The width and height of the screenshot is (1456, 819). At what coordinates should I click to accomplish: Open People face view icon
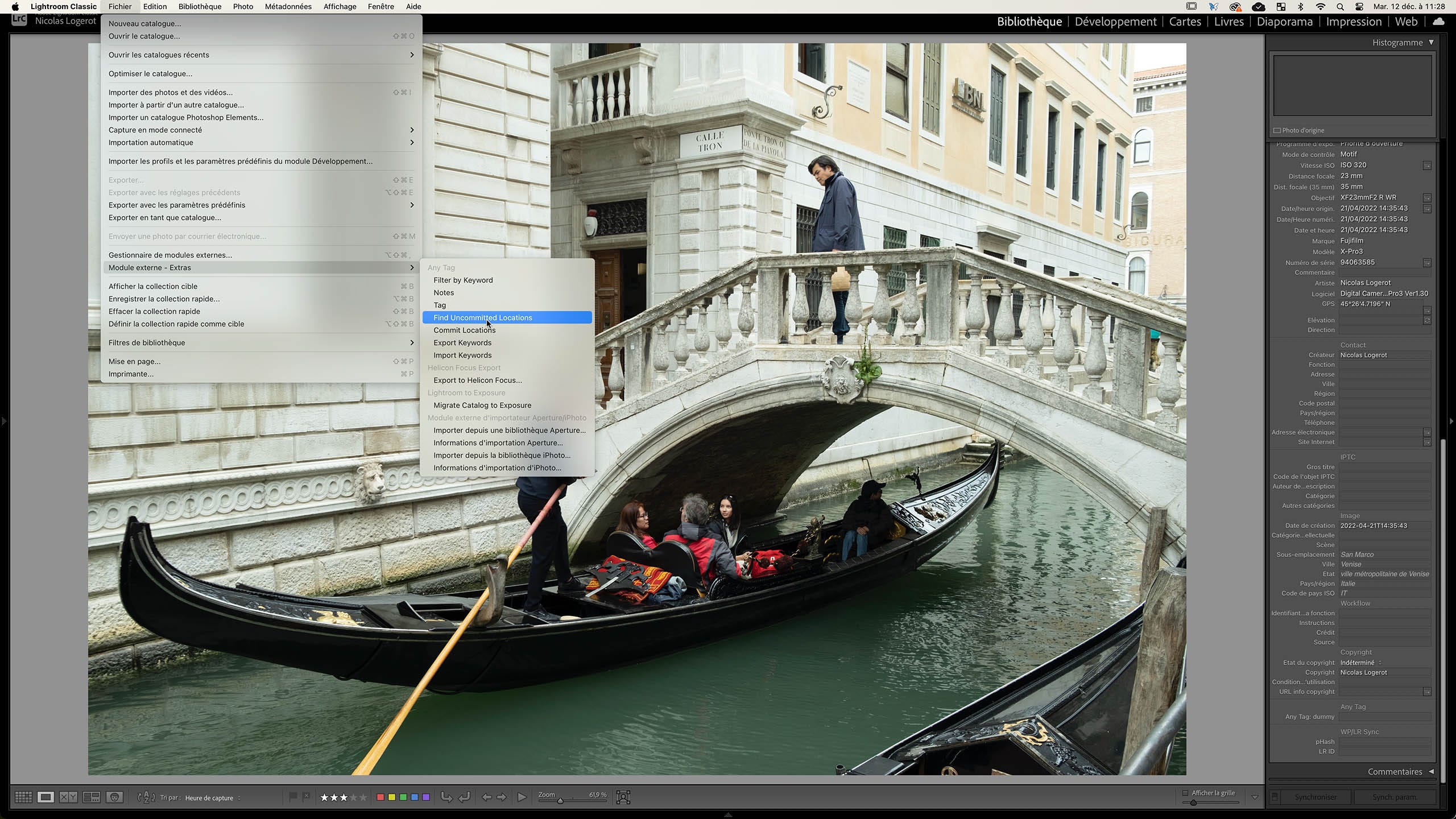[115, 797]
